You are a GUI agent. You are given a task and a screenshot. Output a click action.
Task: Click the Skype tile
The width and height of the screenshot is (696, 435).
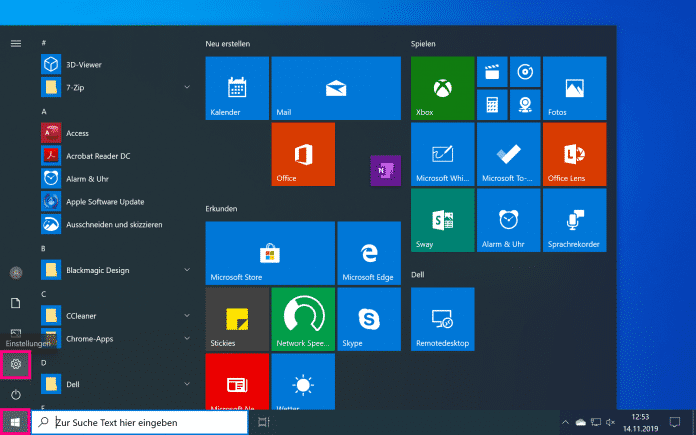(x=369, y=319)
